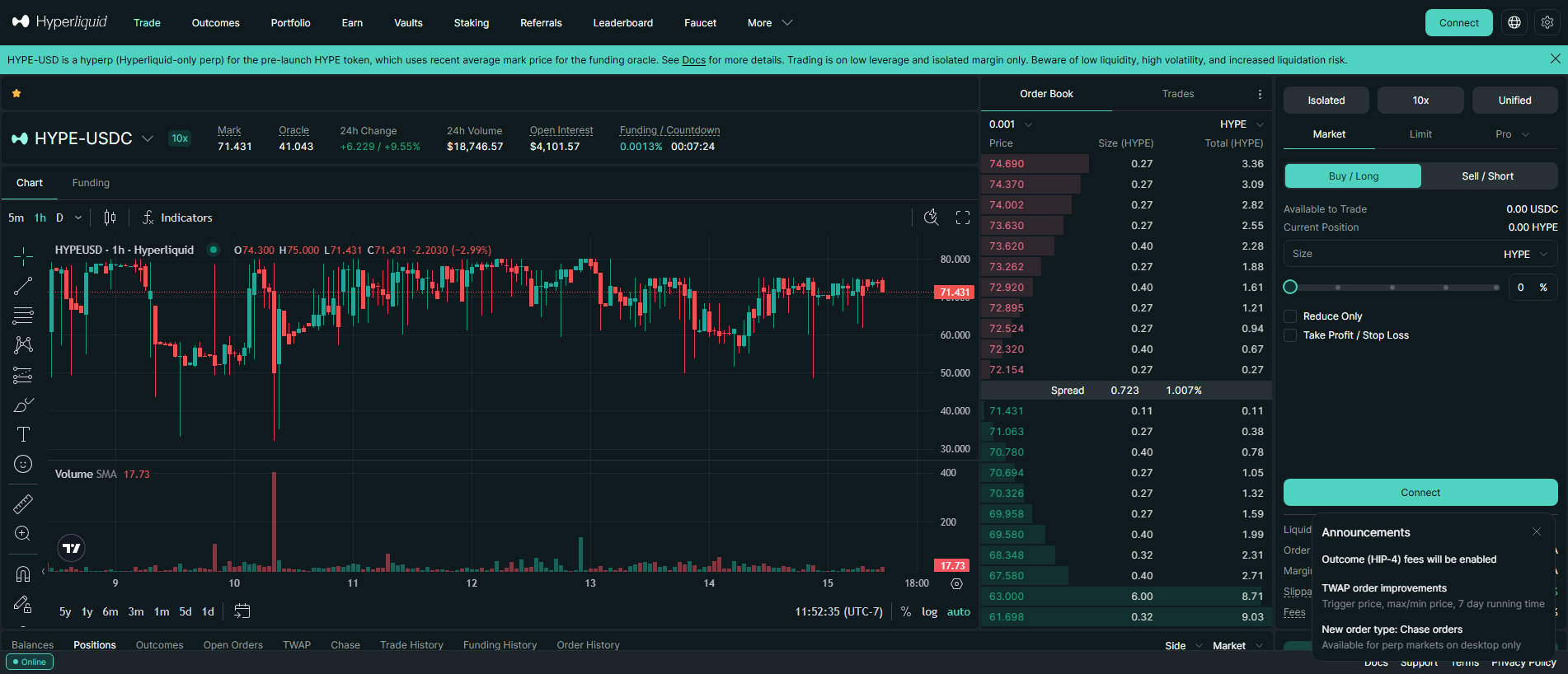Expand the chart interval dropdown arrow
Screen dimensions: 1568x674
(78, 218)
